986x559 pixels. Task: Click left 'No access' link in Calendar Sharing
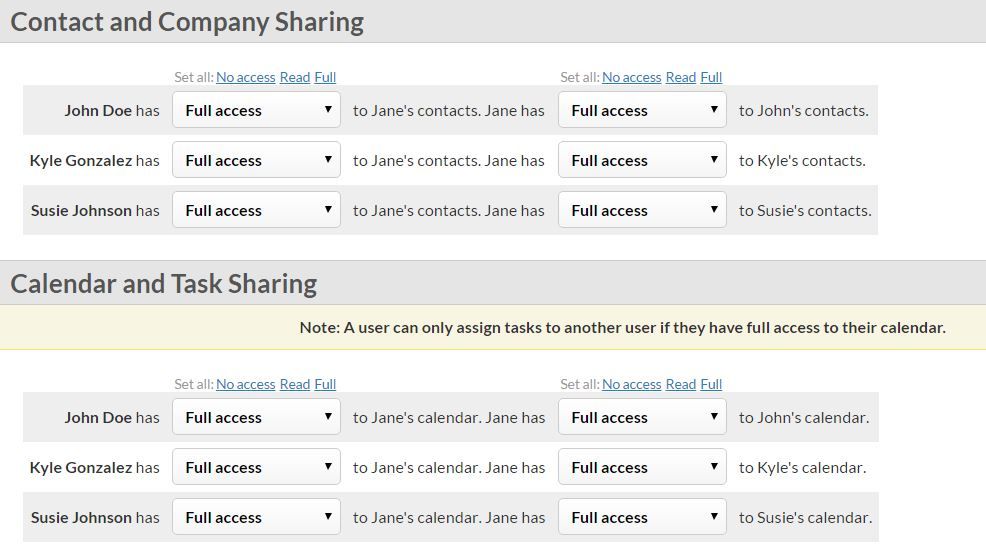(x=246, y=384)
